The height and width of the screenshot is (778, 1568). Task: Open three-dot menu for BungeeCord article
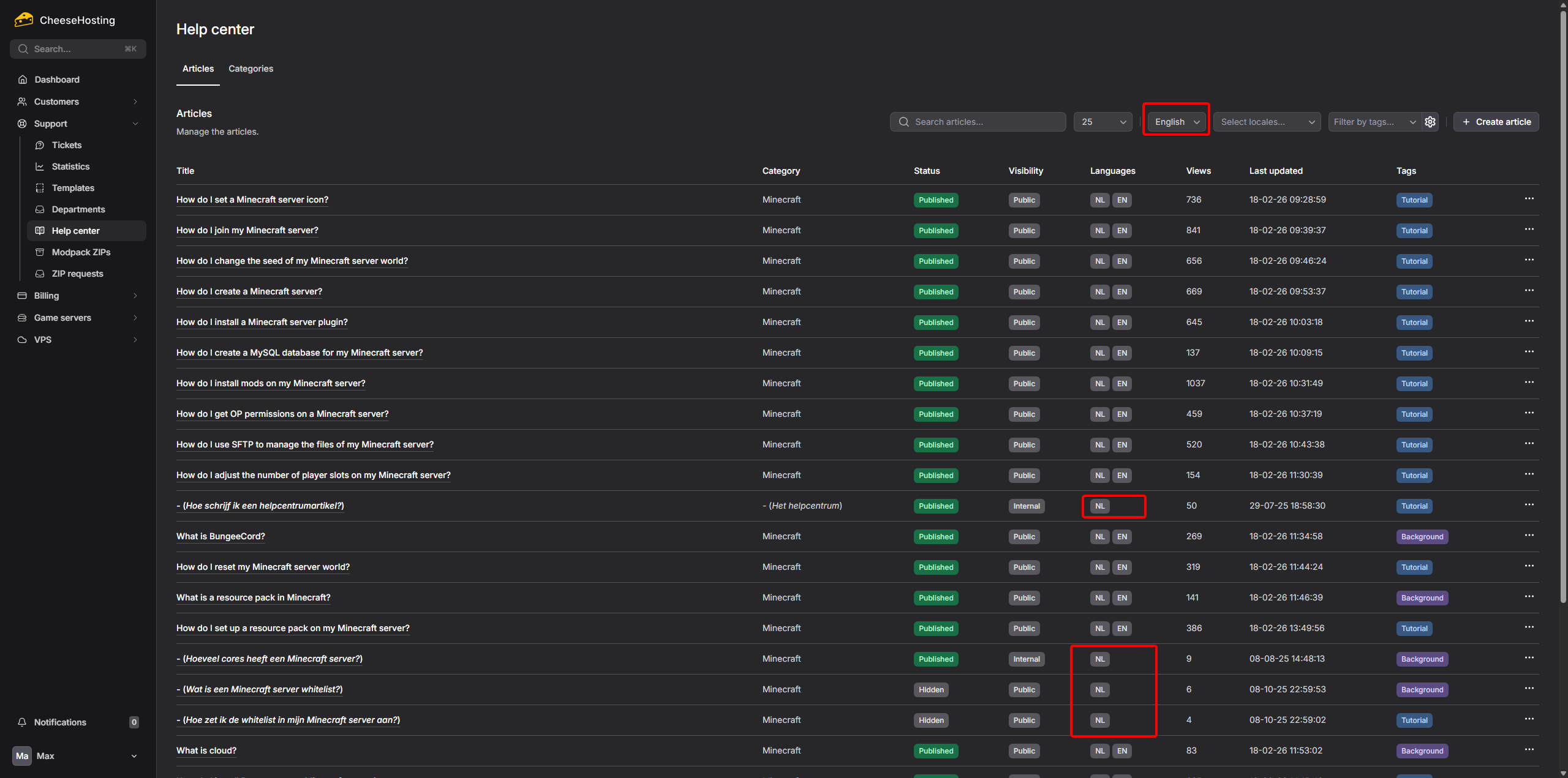[1529, 536]
